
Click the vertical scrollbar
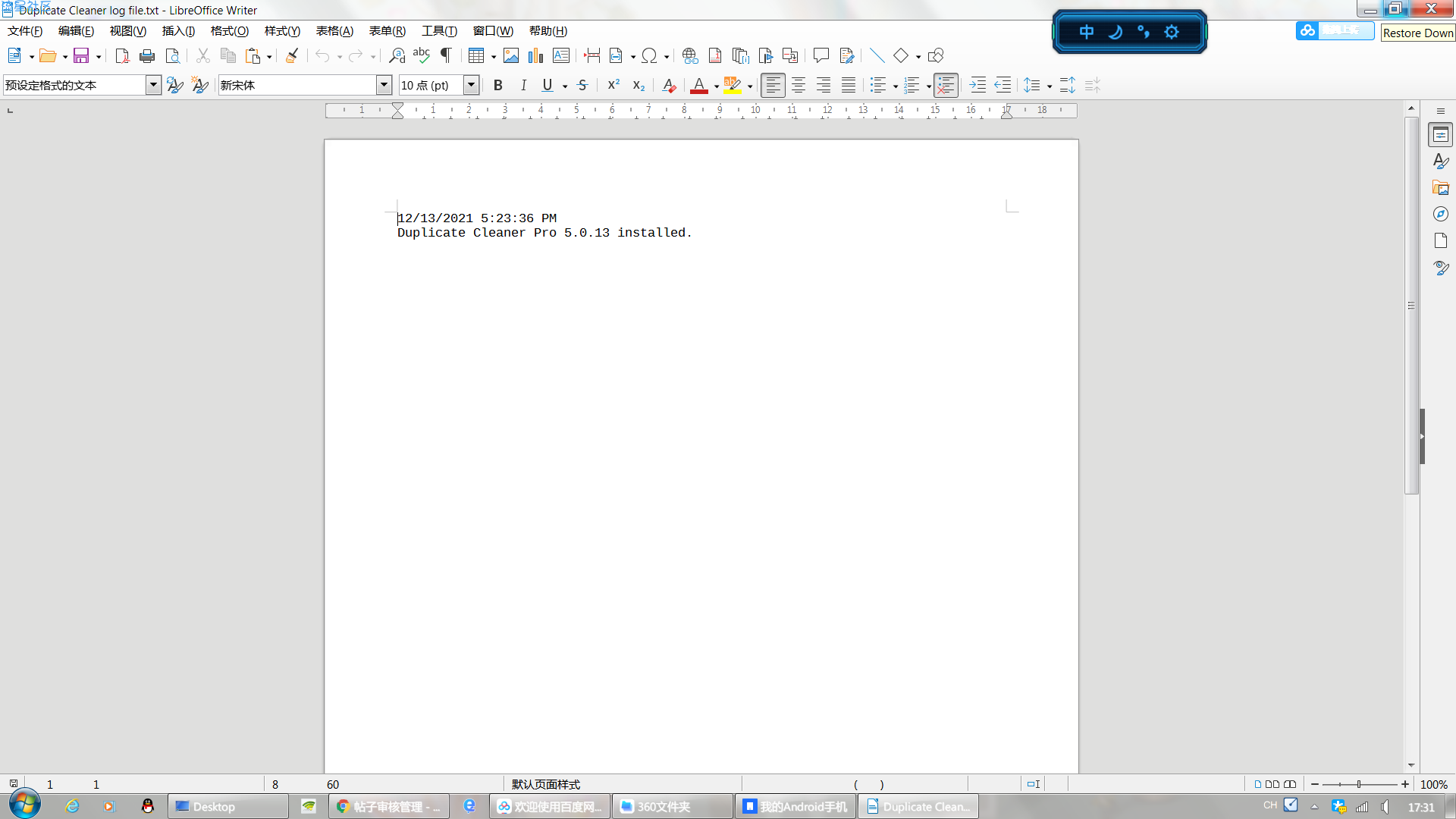1411,305
